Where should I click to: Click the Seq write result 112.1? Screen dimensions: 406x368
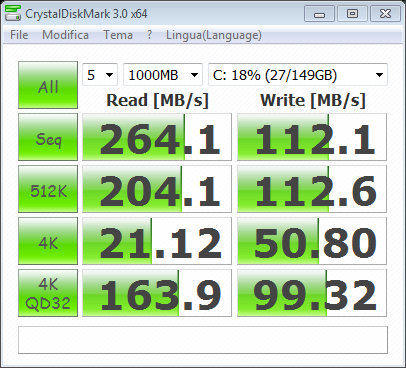tap(312, 137)
